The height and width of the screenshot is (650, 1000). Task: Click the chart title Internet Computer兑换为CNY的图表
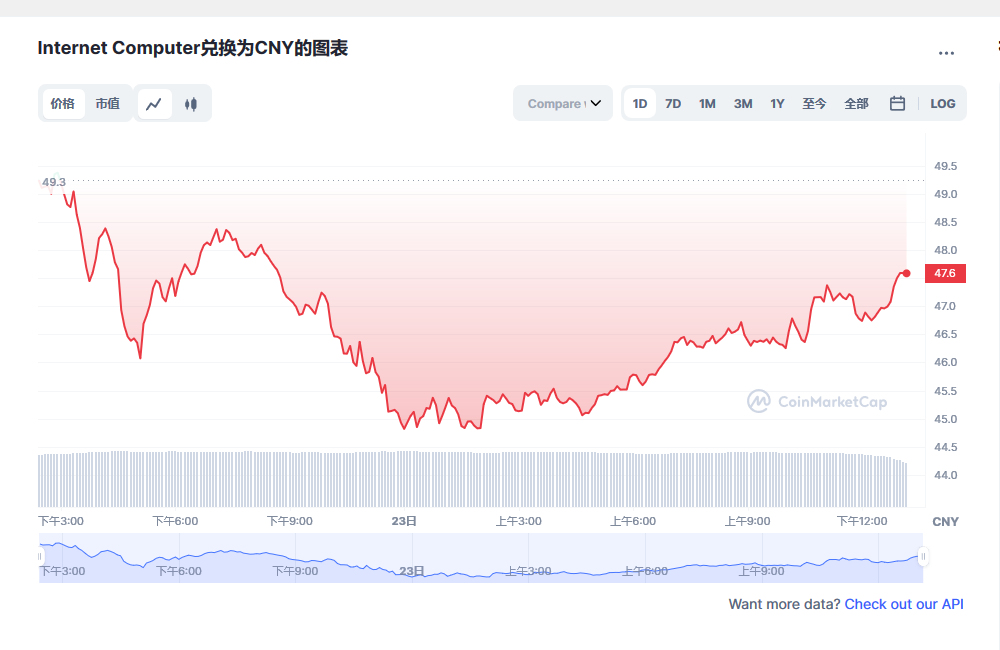(x=193, y=48)
